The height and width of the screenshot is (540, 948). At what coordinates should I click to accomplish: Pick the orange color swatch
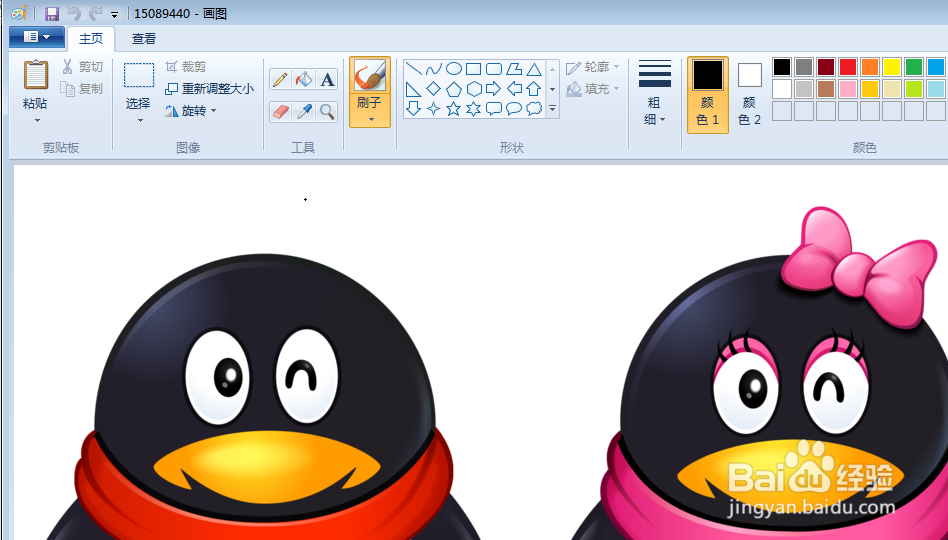tap(870, 67)
